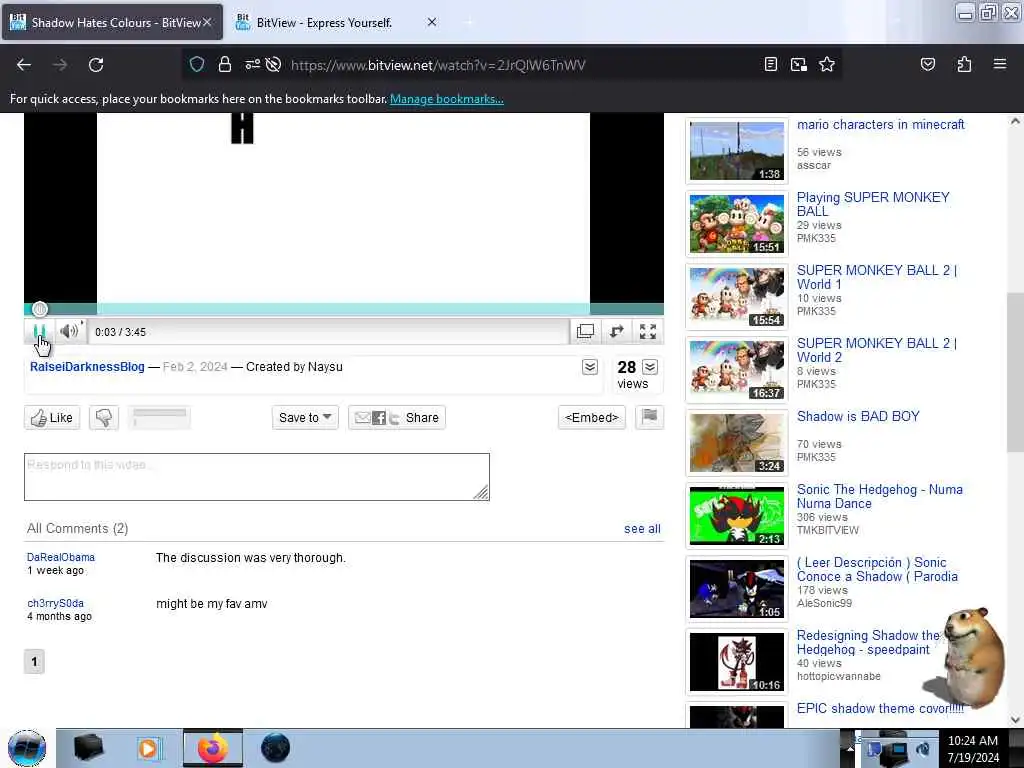Open DaRealObama's profile link
1024x768 pixels.
click(61, 557)
